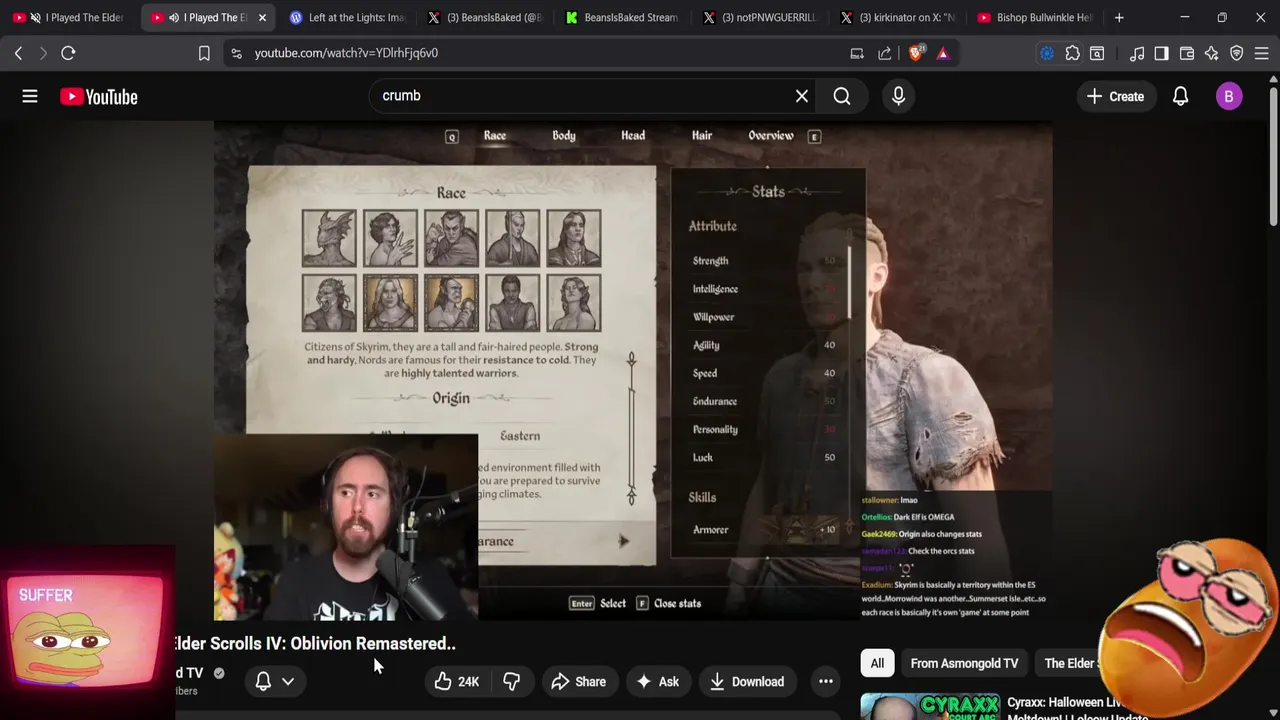This screenshot has width=1280, height=720.
Task: Click the browser address bar URL
Action: point(346,53)
